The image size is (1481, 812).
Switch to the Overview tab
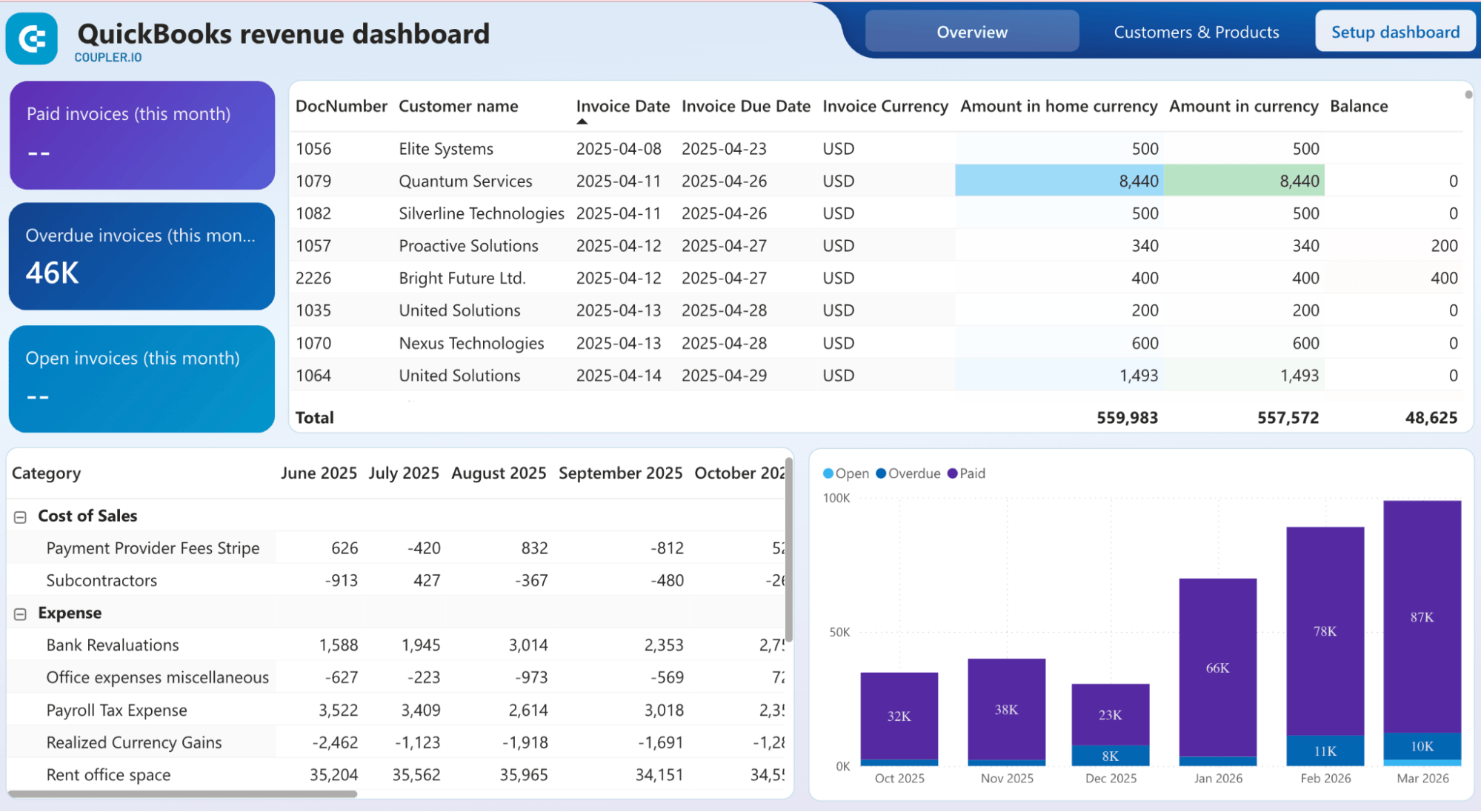click(x=972, y=32)
